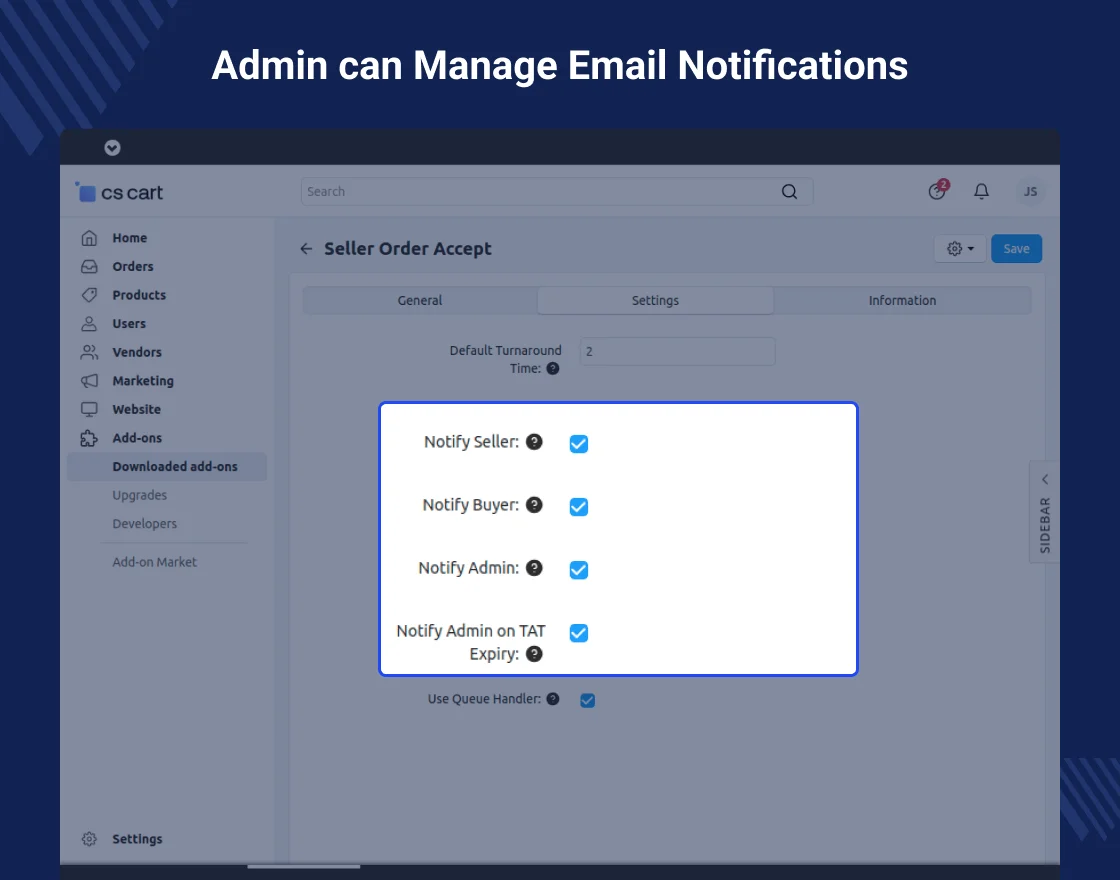Screen dimensions: 1120x880
Task: Click help icon beside Use Queue Handler
Action: click(x=553, y=699)
